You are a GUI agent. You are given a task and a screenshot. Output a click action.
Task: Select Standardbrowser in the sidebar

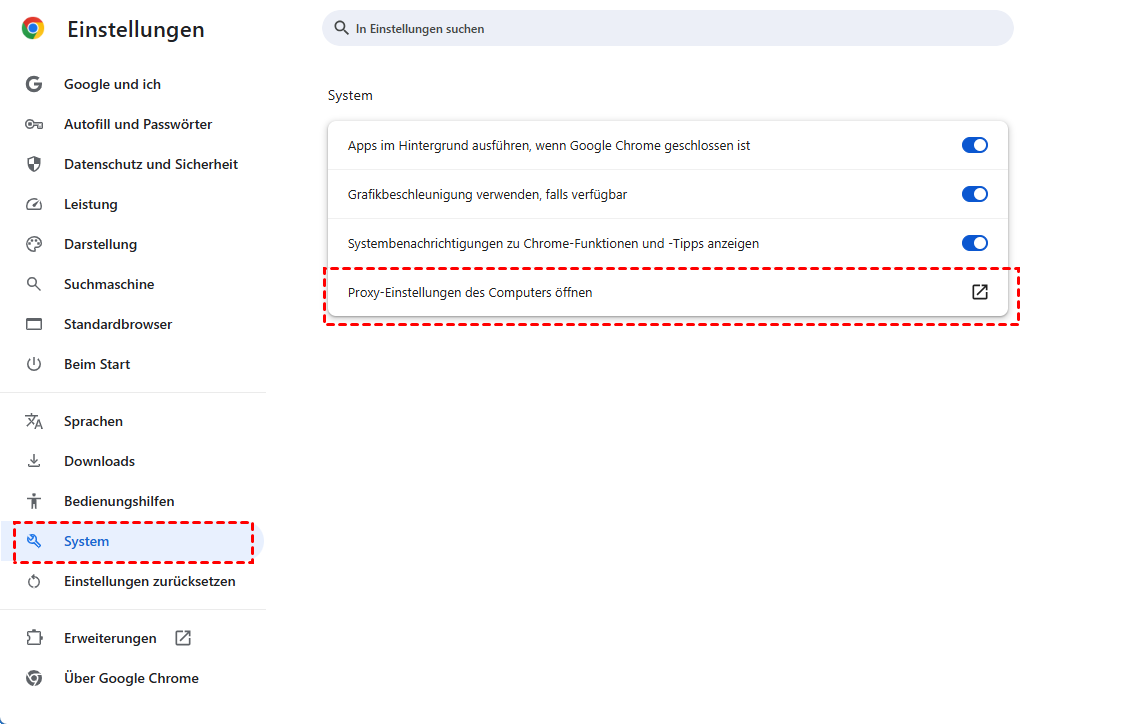(118, 325)
